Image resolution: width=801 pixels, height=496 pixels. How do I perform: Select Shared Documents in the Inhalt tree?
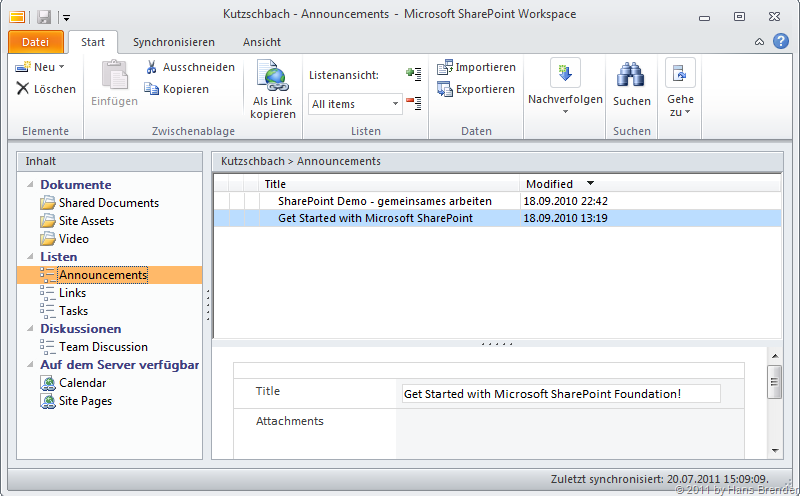pos(108,203)
